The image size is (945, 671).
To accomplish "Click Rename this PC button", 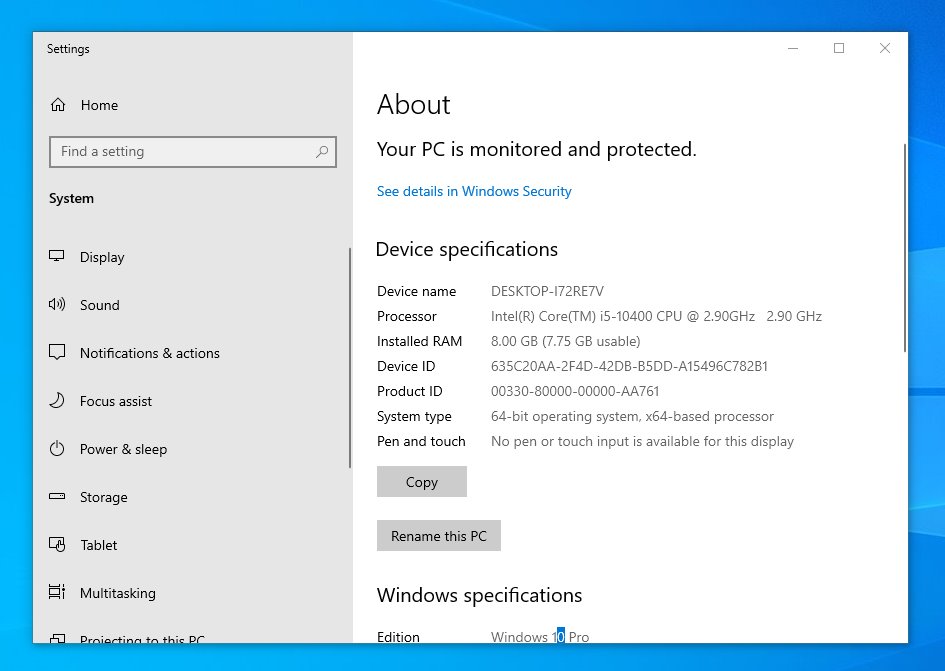I will coord(439,535).
